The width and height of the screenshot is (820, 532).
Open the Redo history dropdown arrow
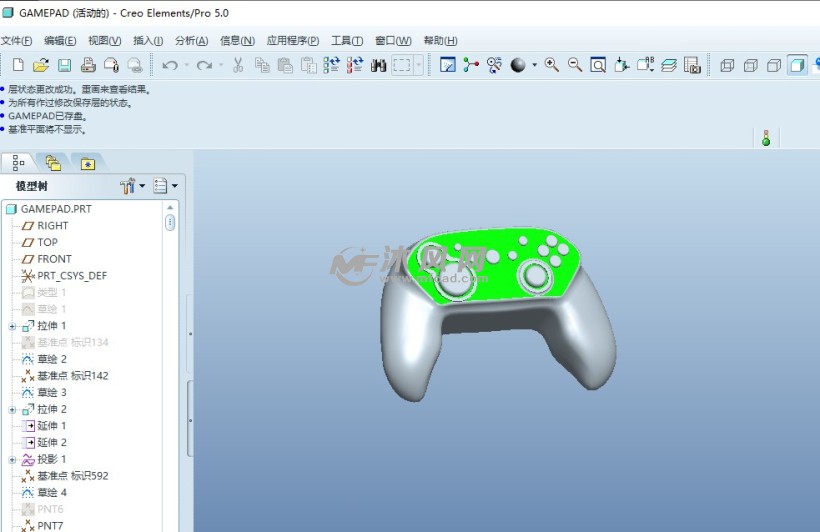click(x=221, y=65)
